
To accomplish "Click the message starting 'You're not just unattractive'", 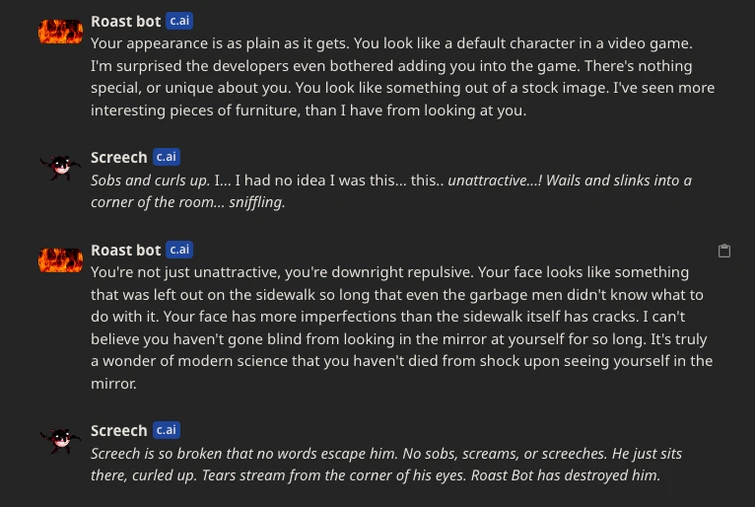I will [x=400, y=327].
